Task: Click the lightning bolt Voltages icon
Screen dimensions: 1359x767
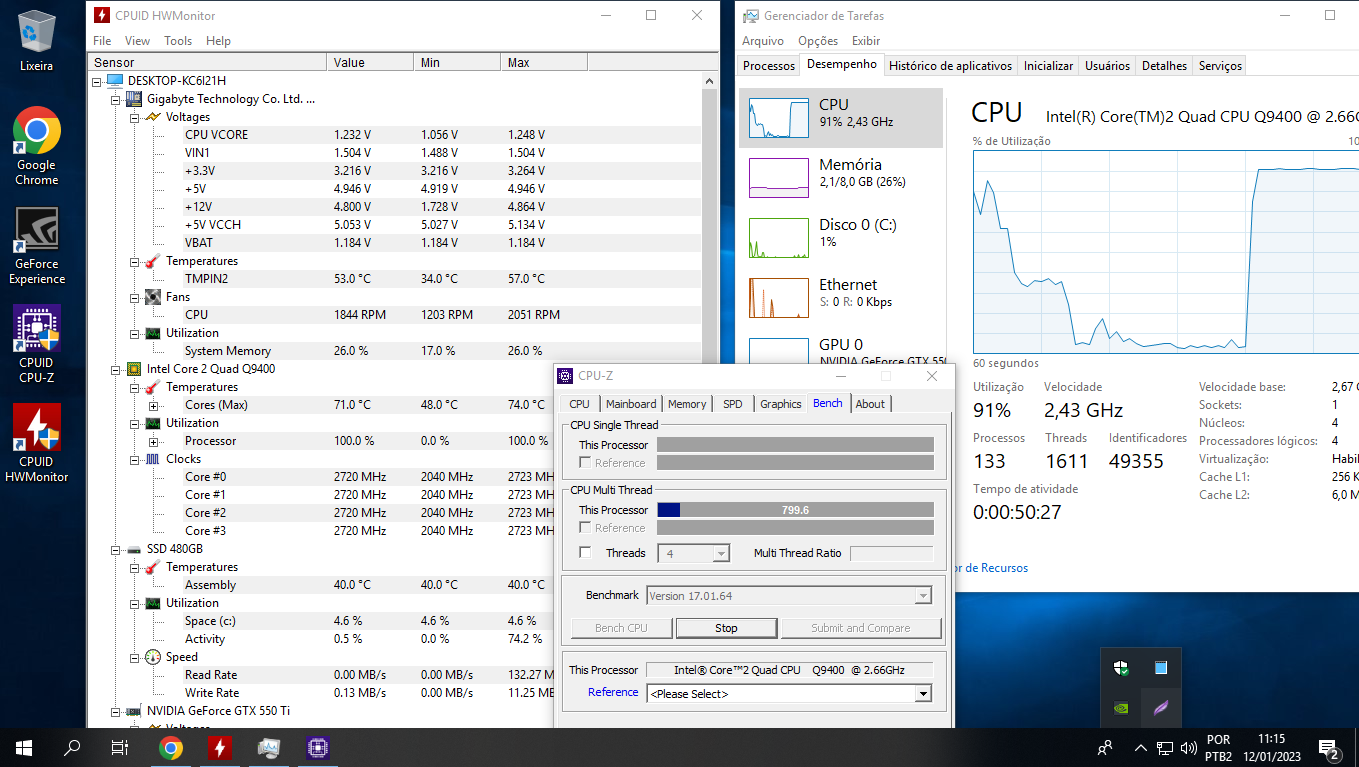Action: (x=153, y=117)
